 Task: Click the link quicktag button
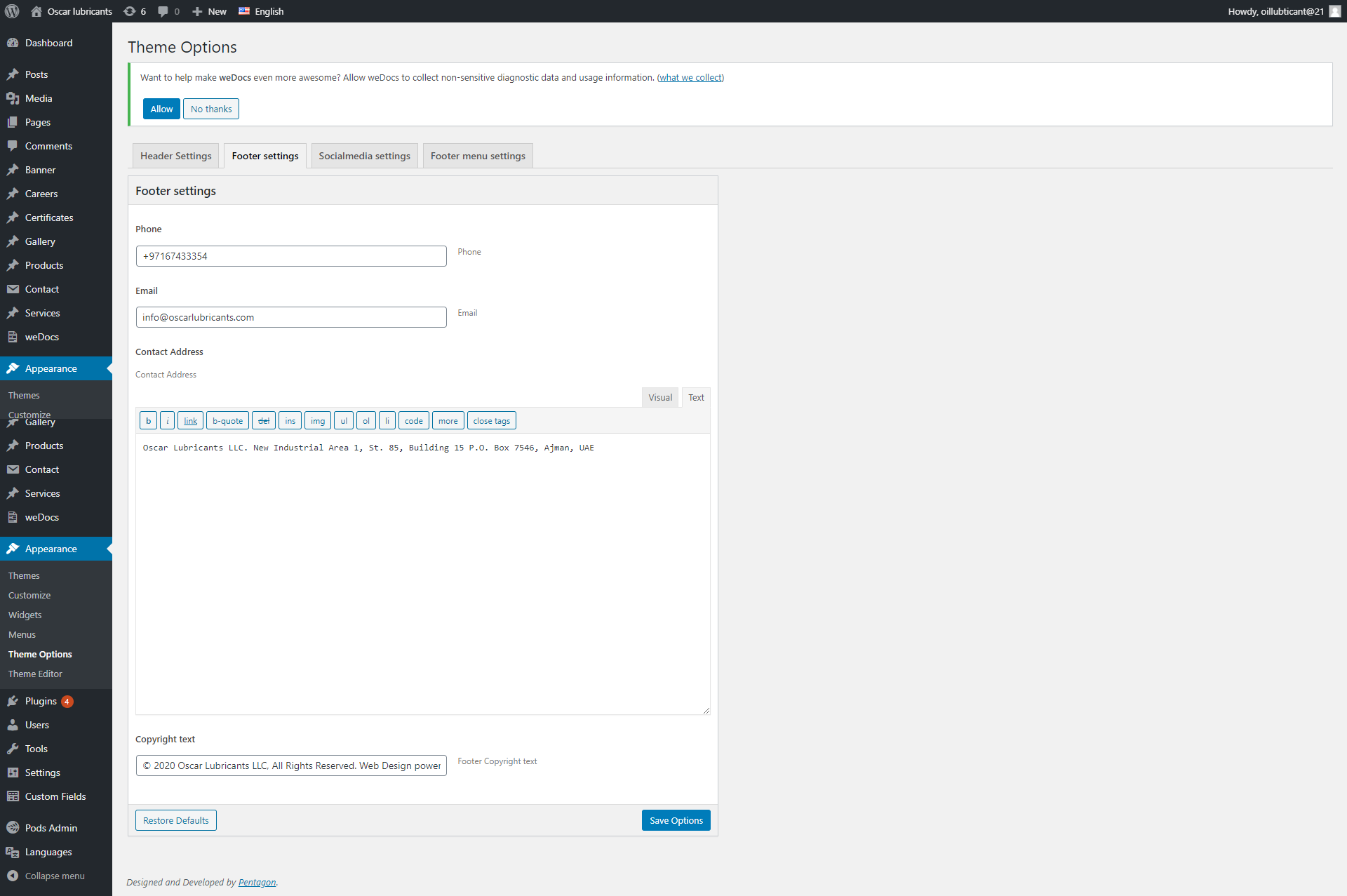coord(191,420)
